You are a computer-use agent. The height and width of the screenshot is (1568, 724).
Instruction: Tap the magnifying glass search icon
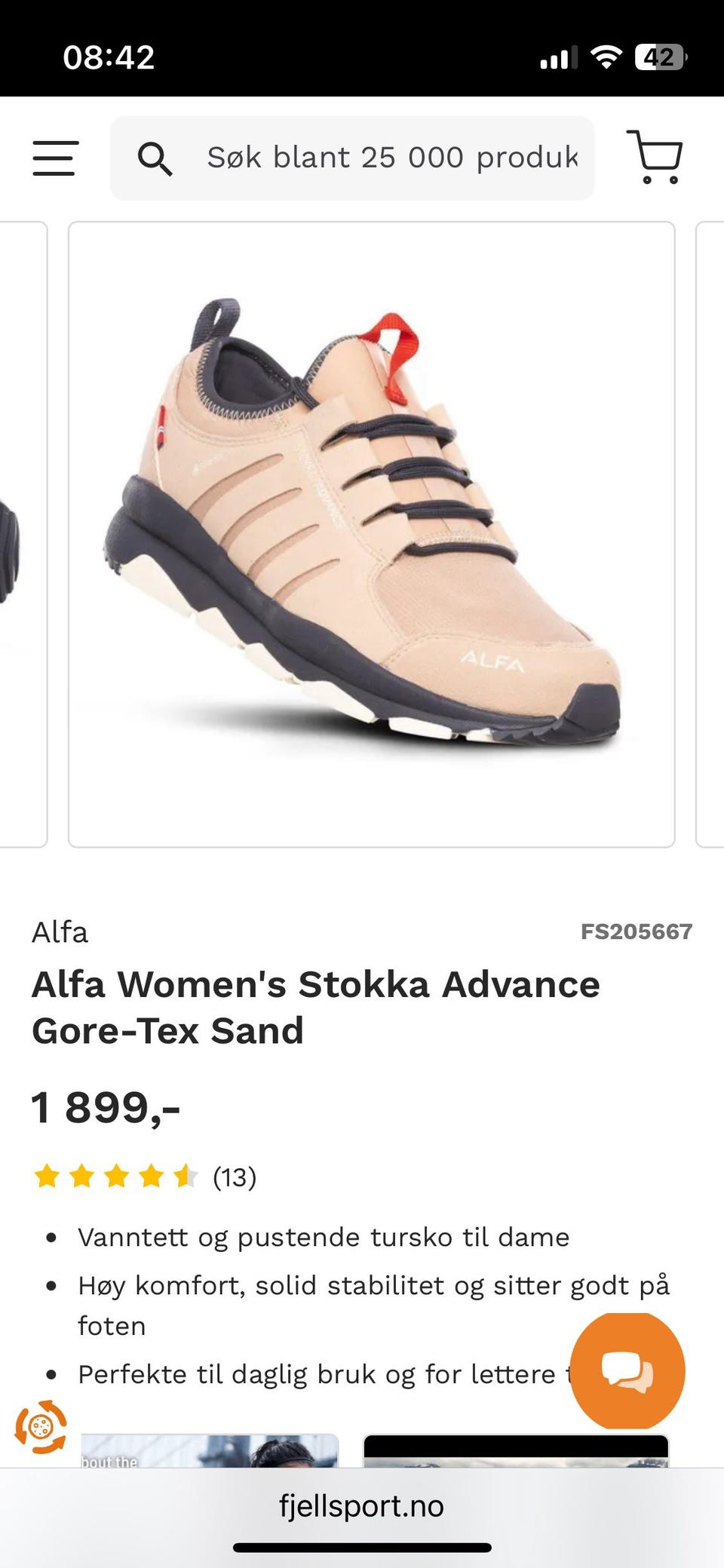155,159
